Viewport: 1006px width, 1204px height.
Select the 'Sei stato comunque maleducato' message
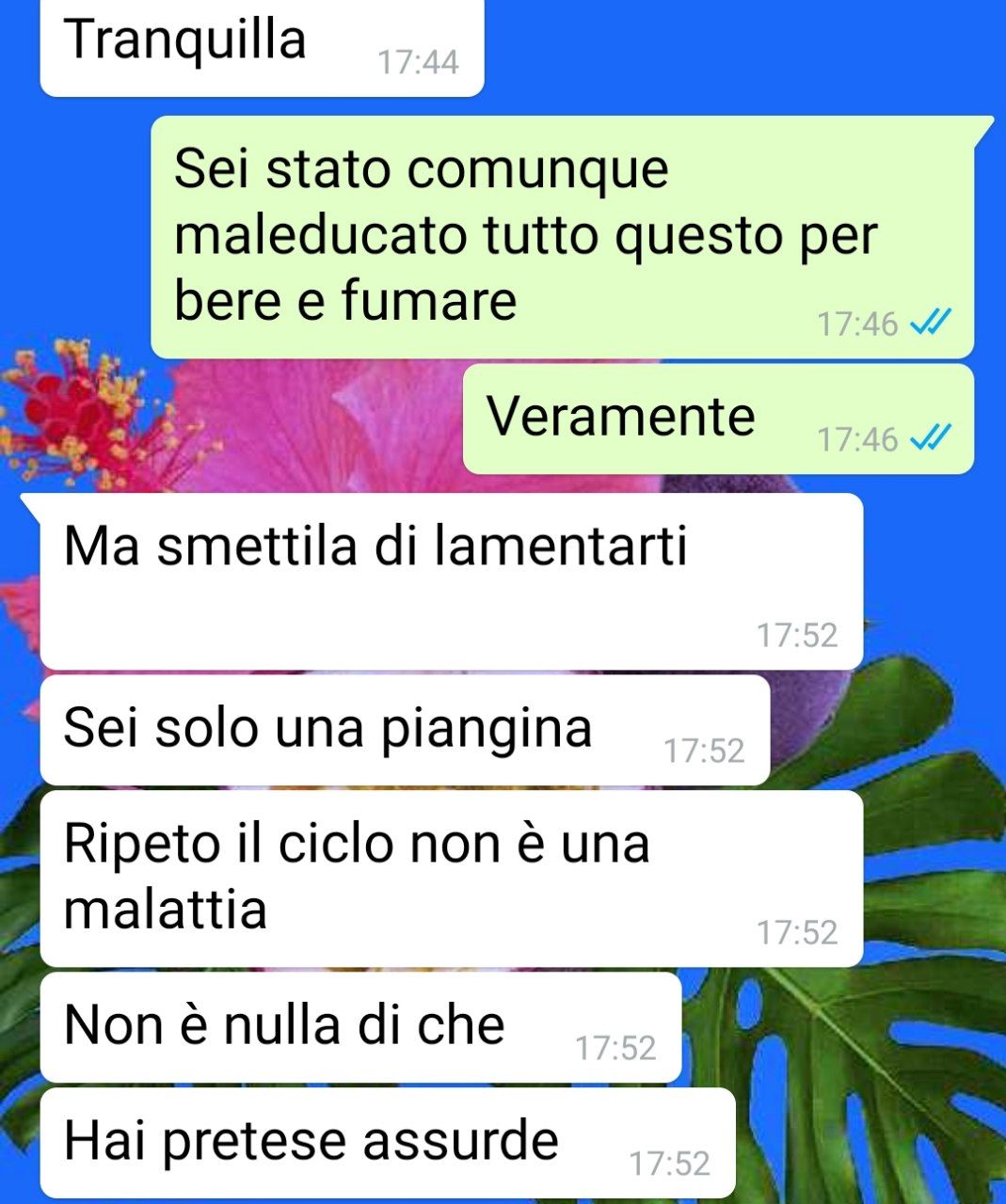[x=563, y=237]
